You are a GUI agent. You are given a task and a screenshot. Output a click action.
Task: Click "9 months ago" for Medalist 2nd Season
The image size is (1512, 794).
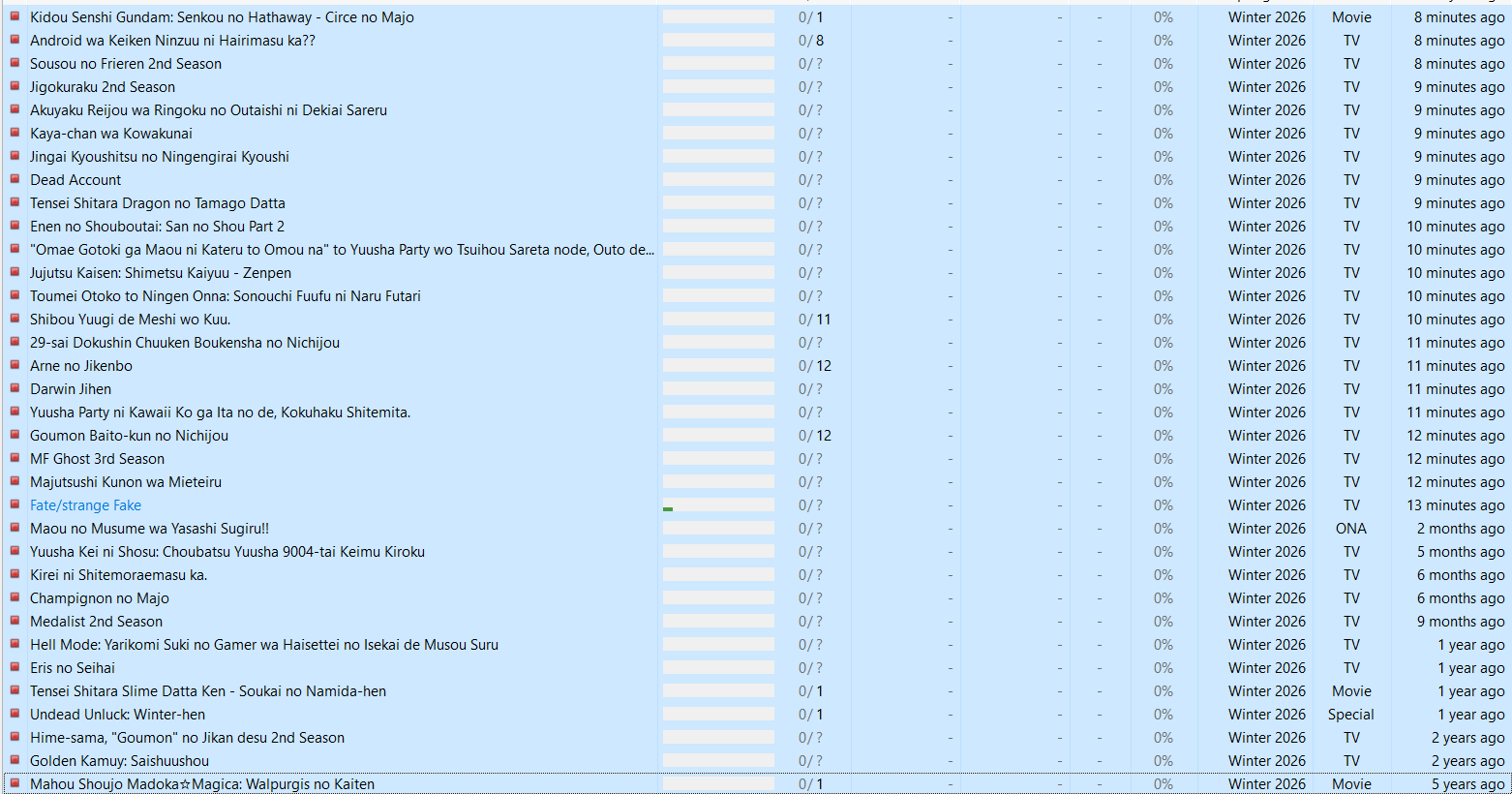click(x=1461, y=622)
